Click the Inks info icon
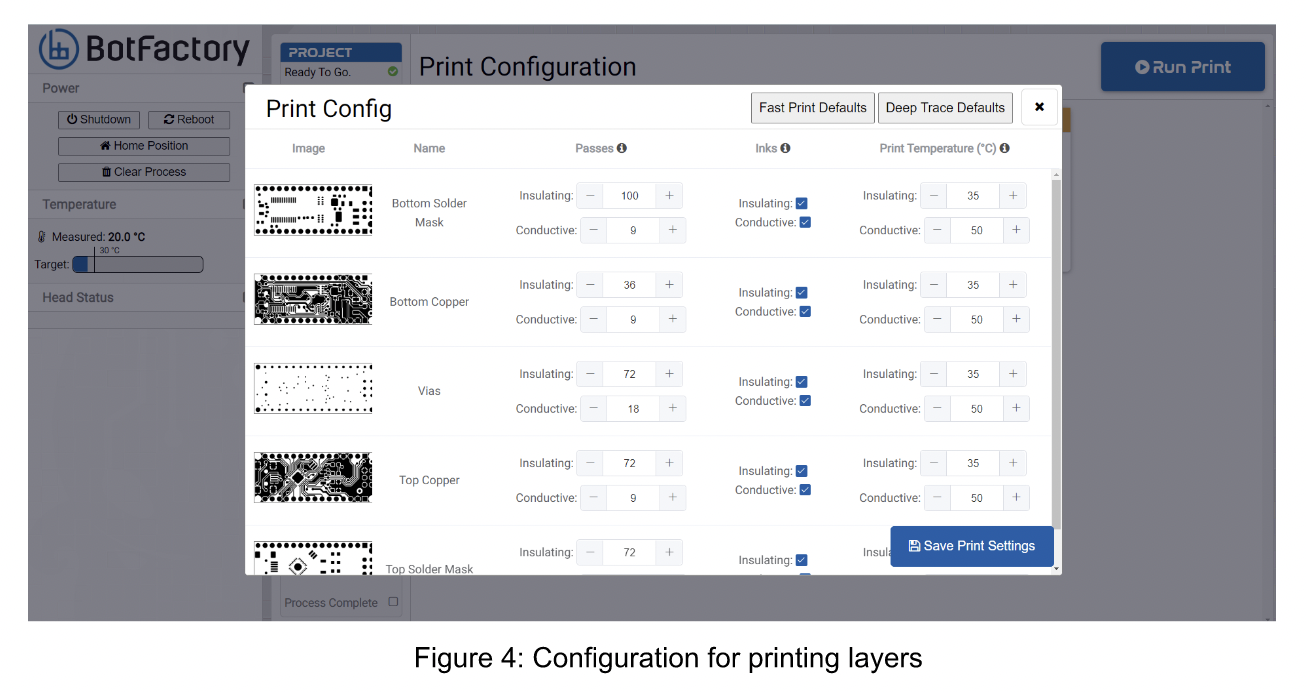Viewport: 1306px width, 692px height. pos(785,149)
